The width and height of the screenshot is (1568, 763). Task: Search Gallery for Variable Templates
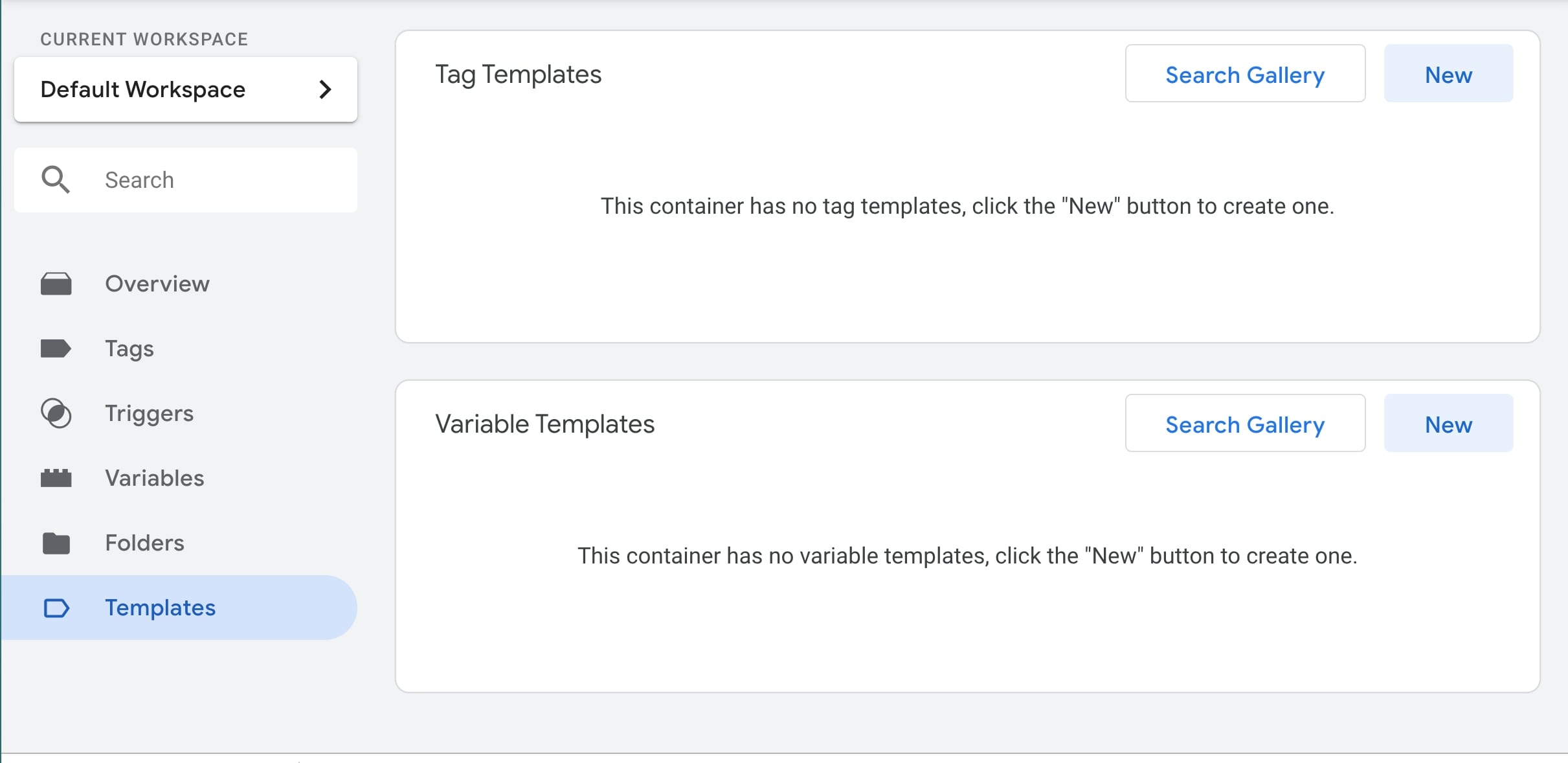coord(1245,424)
